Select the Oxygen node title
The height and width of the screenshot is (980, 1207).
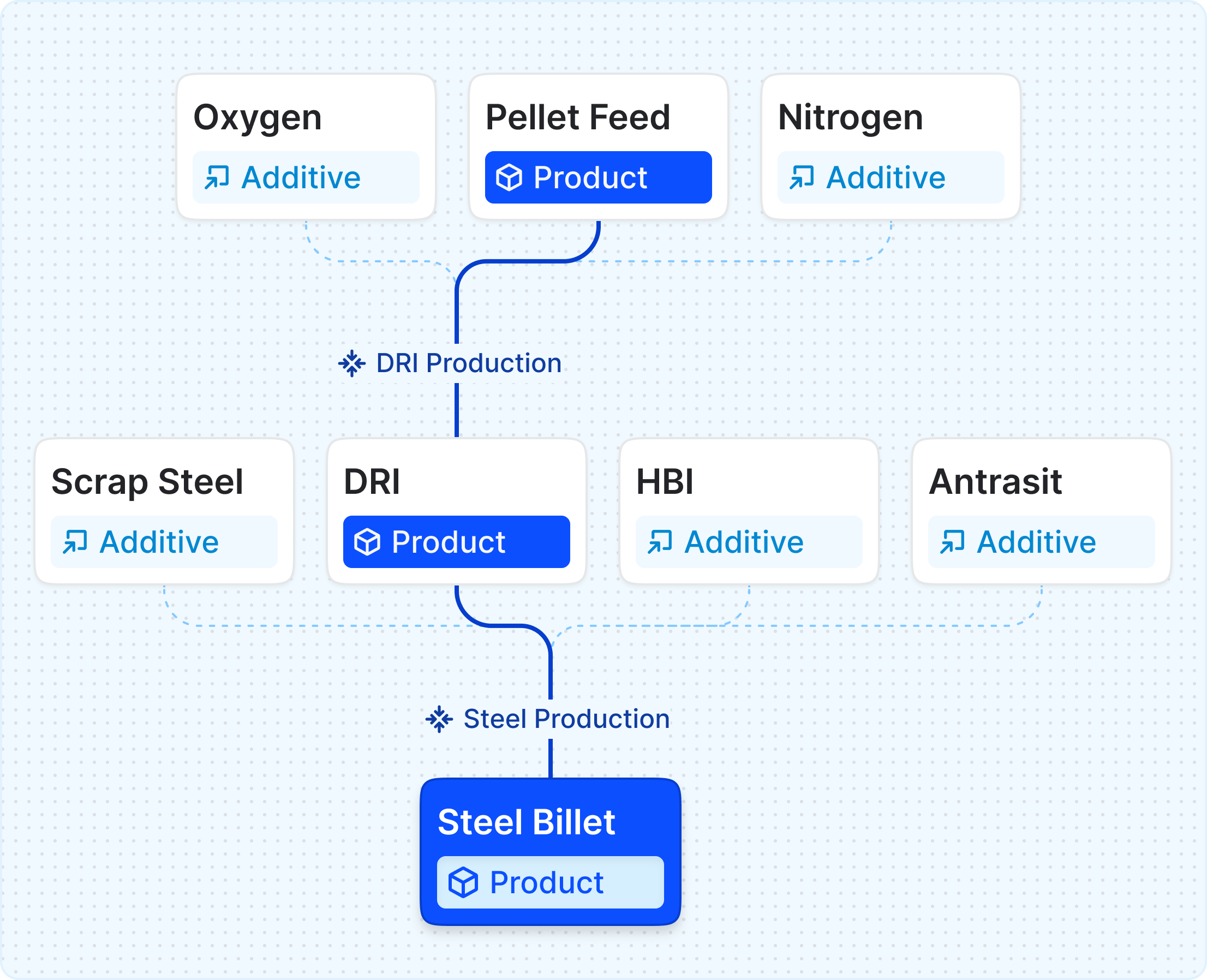258,118
